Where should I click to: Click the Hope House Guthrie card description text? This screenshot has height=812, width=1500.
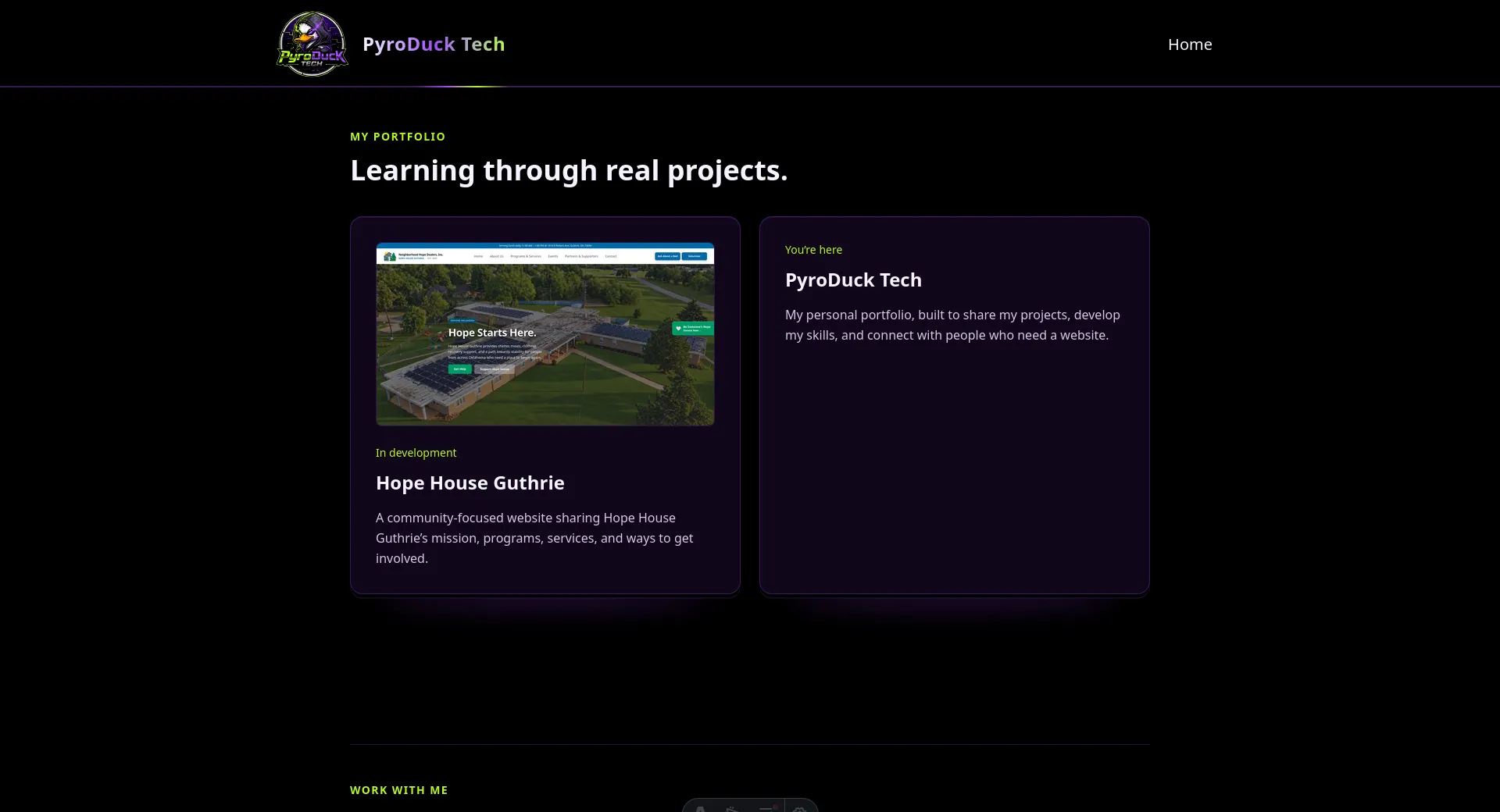pos(534,538)
